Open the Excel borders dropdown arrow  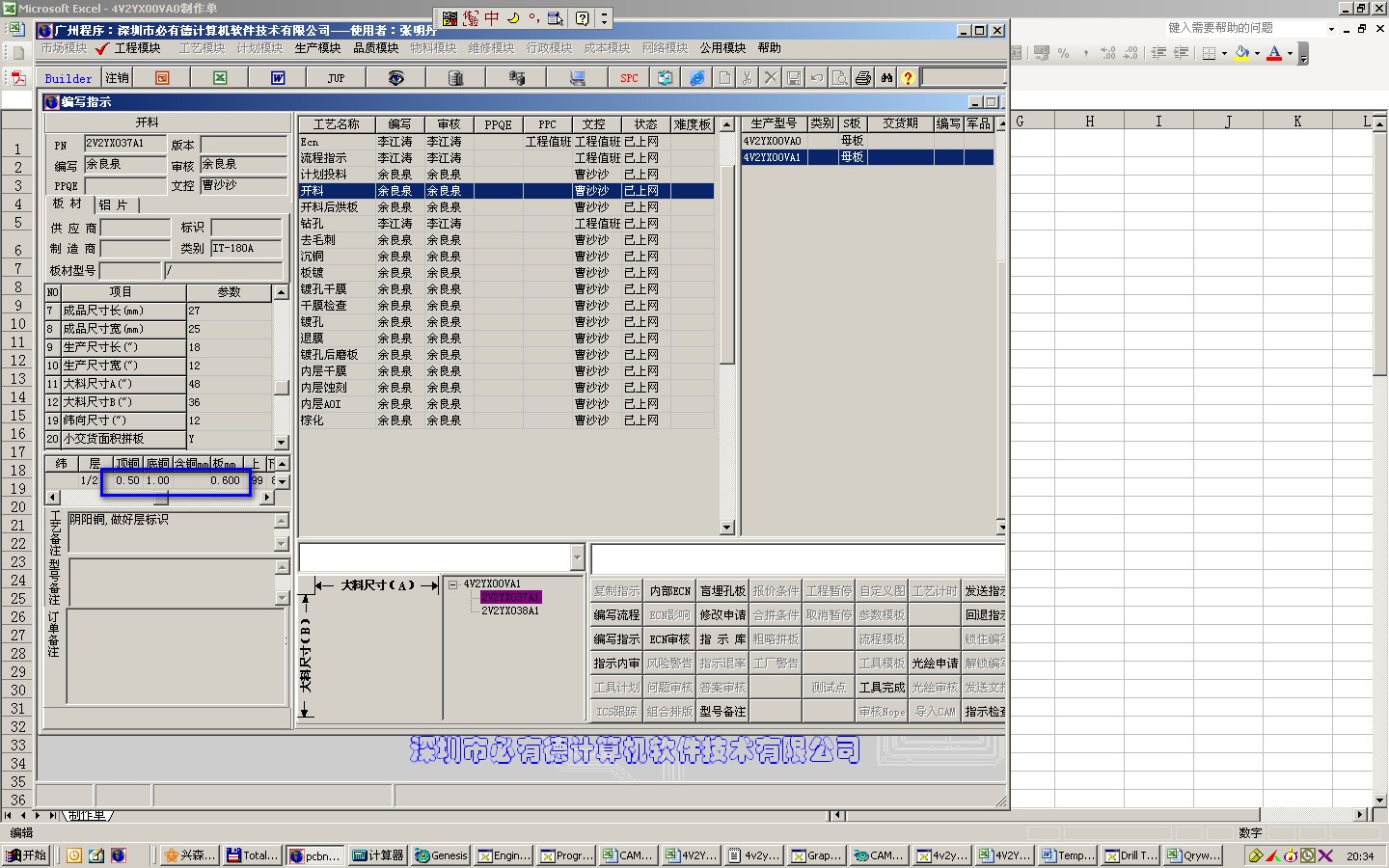tap(1224, 53)
